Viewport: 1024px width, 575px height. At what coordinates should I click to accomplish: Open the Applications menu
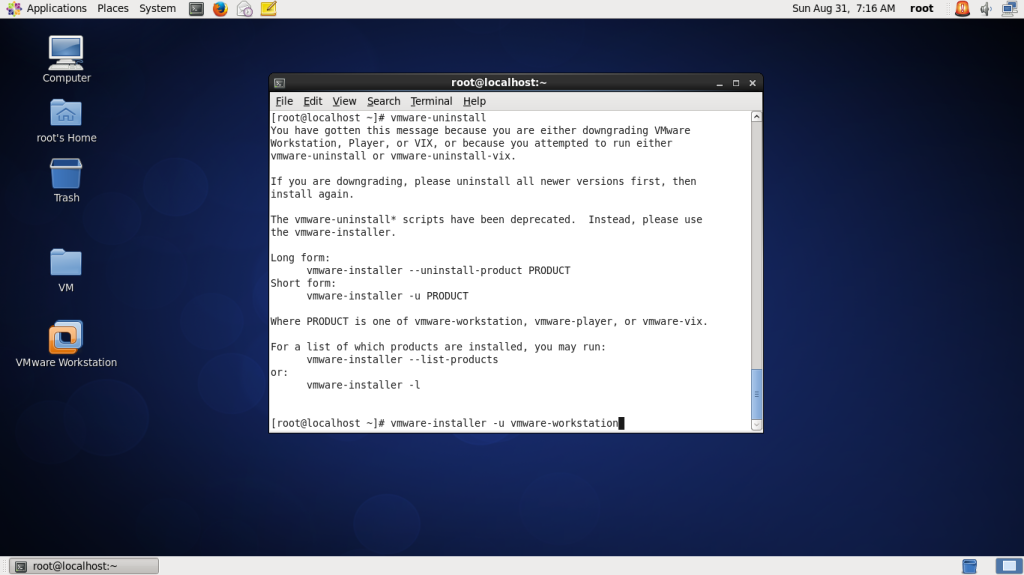coord(56,8)
